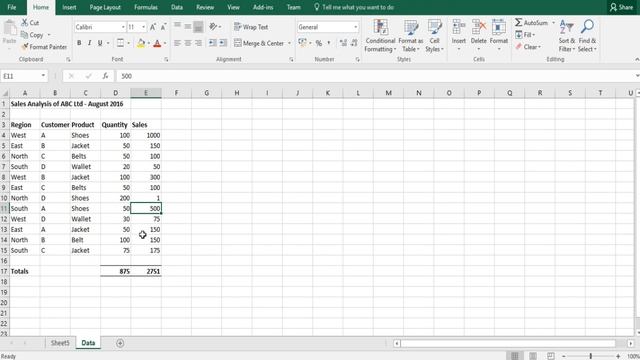The image size is (640, 360).
Task: Open Cell Styles gallery
Action: click(434, 36)
